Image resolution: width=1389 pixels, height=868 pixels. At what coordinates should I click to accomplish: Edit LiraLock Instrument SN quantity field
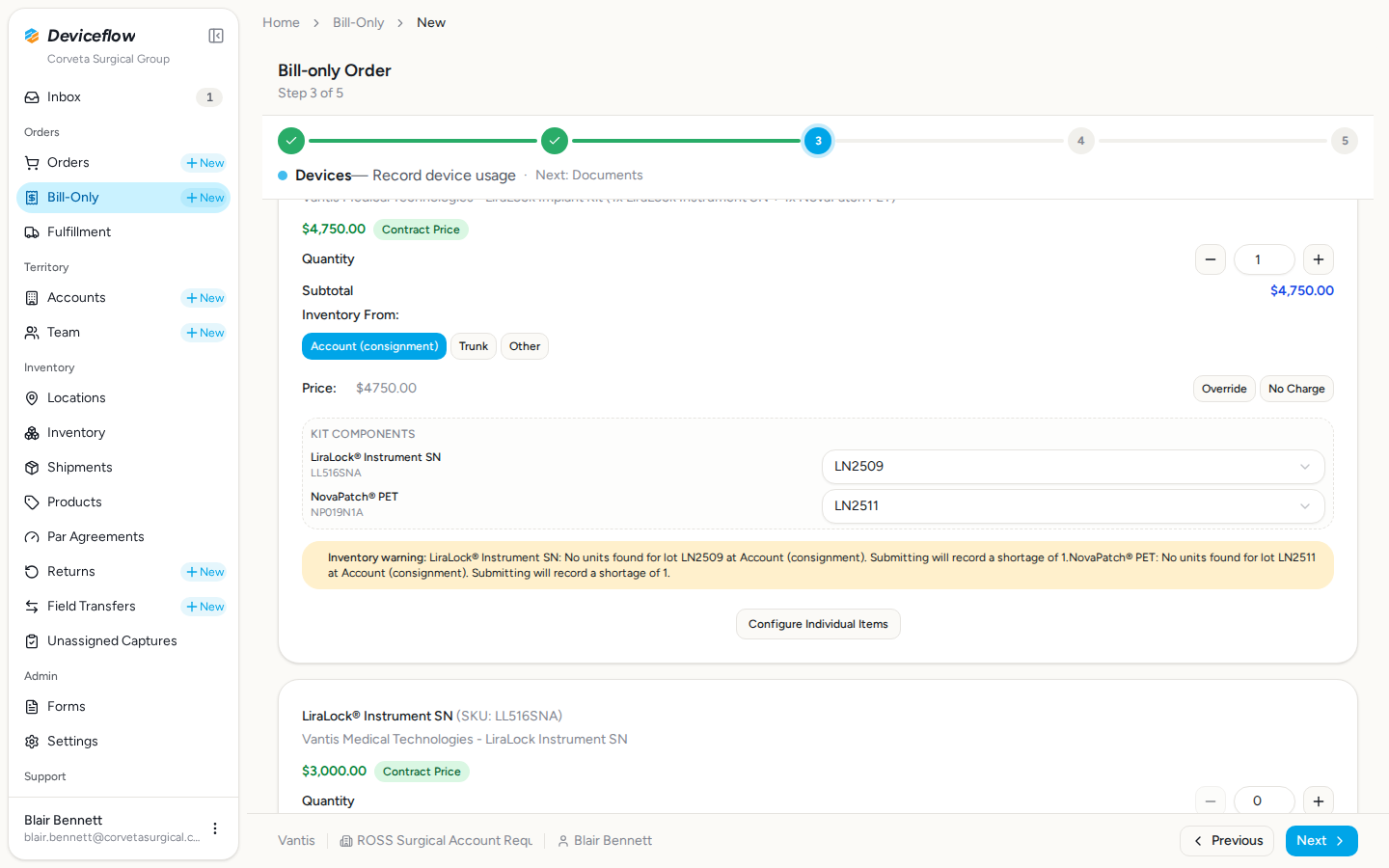[x=1265, y=801]
